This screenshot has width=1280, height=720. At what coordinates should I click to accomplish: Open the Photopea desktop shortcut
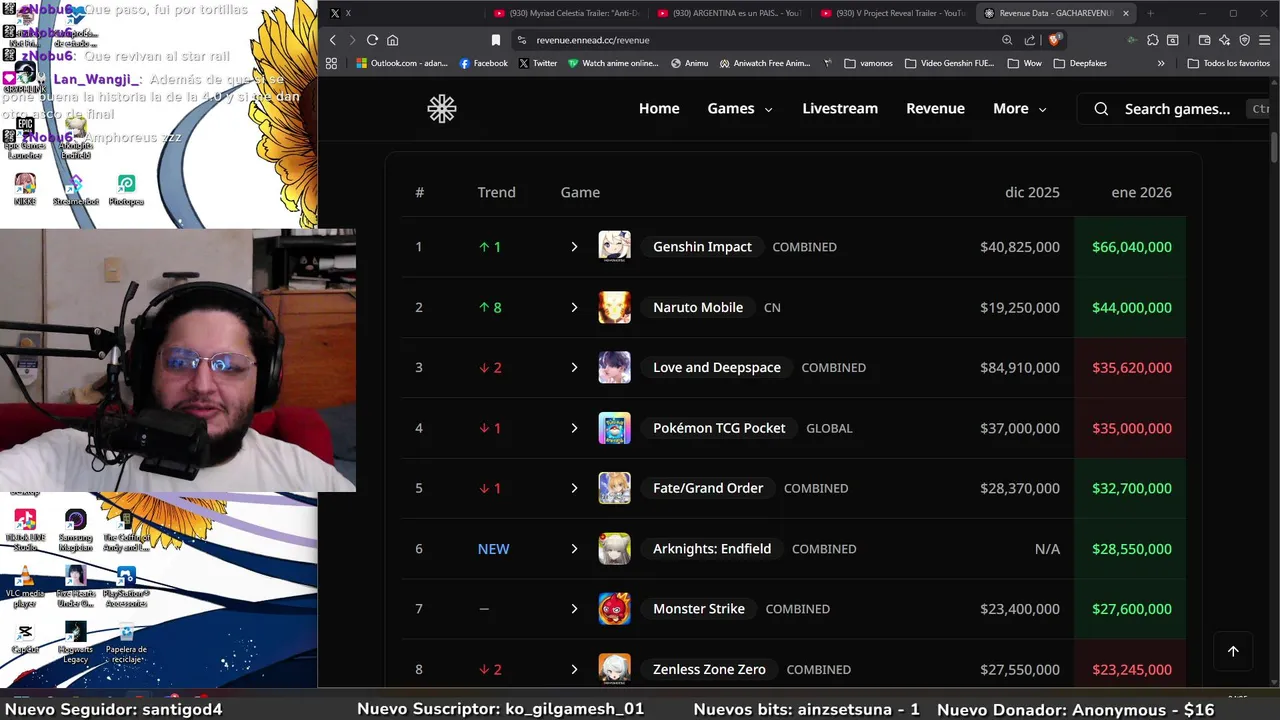click(126, 189)
